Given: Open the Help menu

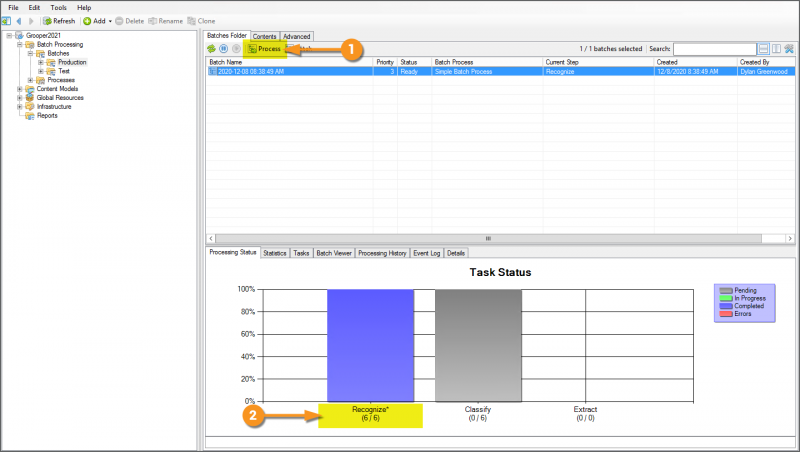Looking at the screenshot, I should 84,8.
